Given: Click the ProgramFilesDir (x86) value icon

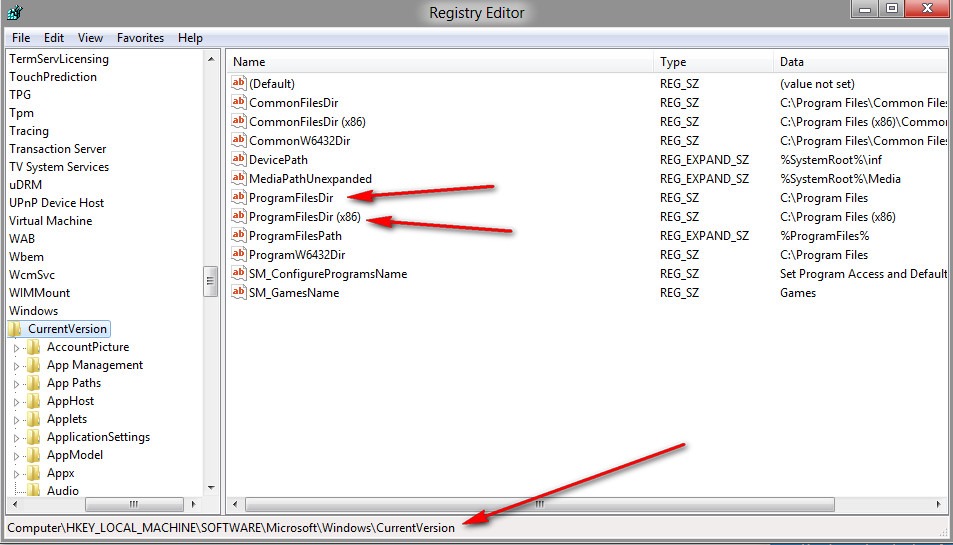Looking at the screenshot, I should tap(238, 216).
